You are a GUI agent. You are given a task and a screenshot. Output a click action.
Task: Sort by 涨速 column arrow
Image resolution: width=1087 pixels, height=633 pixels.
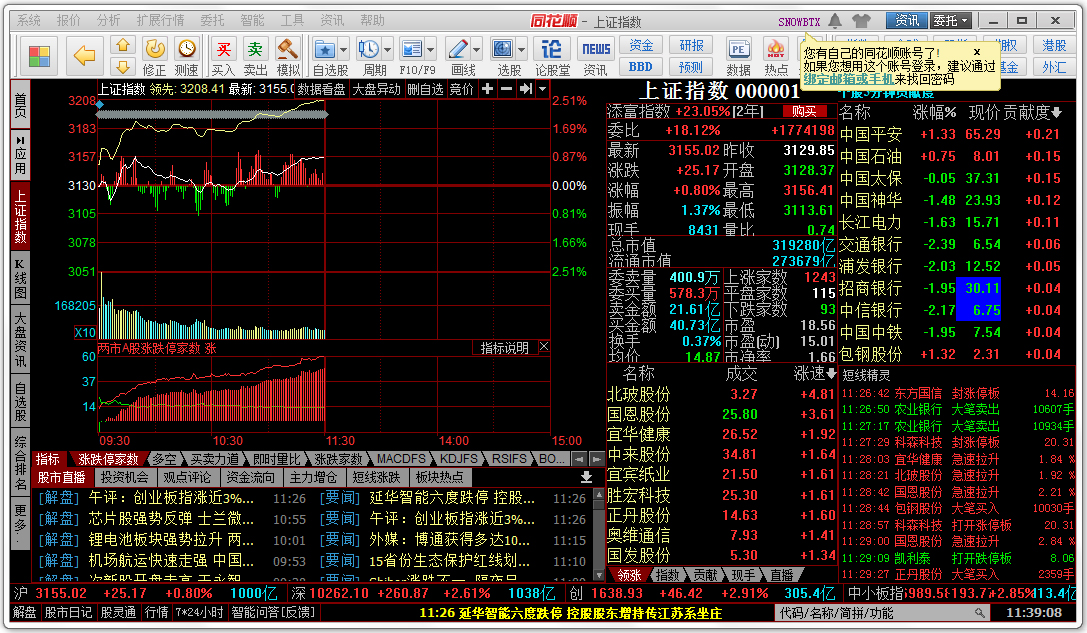pyautogui.click(x=831, y=374)
